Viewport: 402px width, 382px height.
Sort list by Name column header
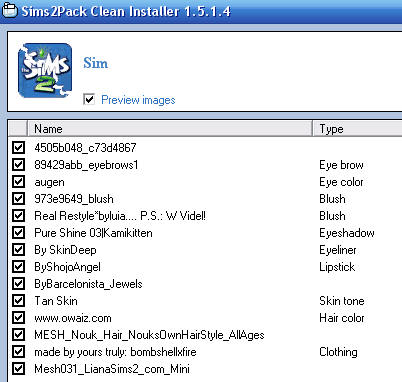pos(170,129)
